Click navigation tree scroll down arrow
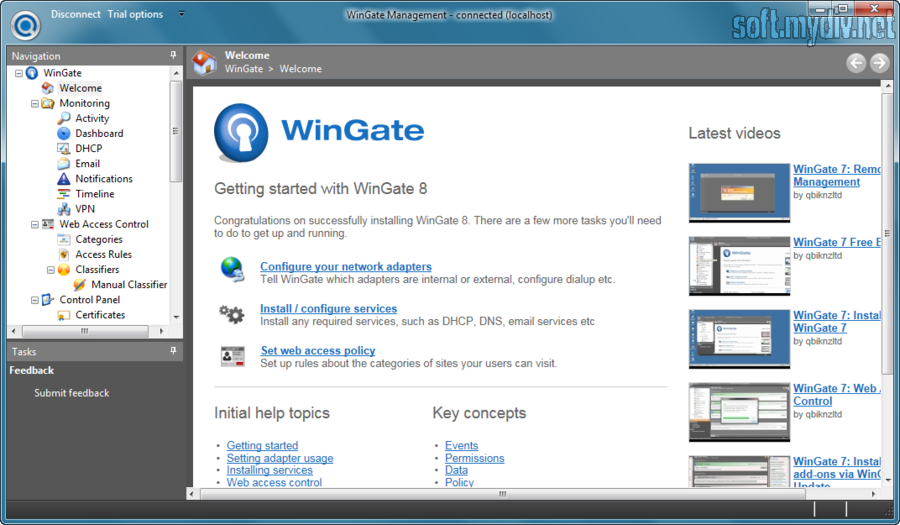The width and height of the screenshot is (900, 525). [176, 317]
